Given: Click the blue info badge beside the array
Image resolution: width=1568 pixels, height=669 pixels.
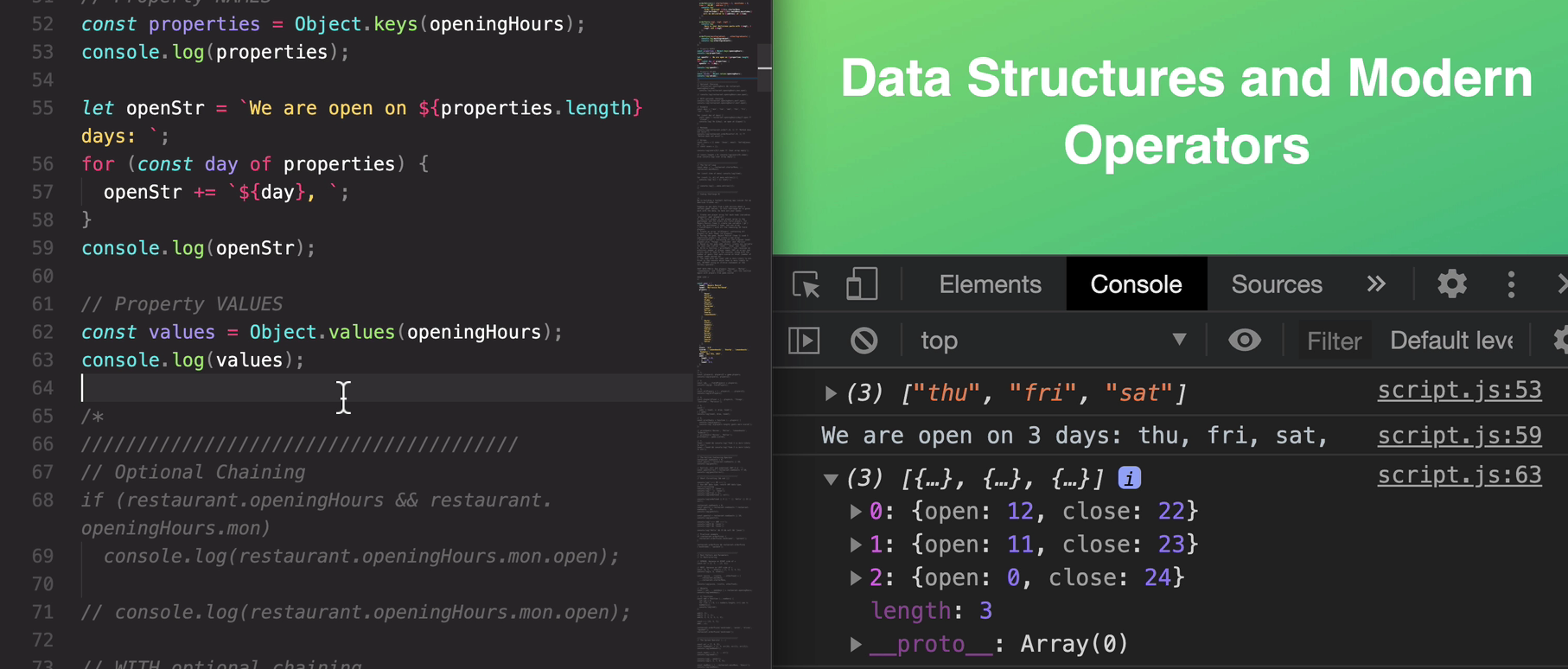Looking at the screenshot, I should tap(1129, 478).
